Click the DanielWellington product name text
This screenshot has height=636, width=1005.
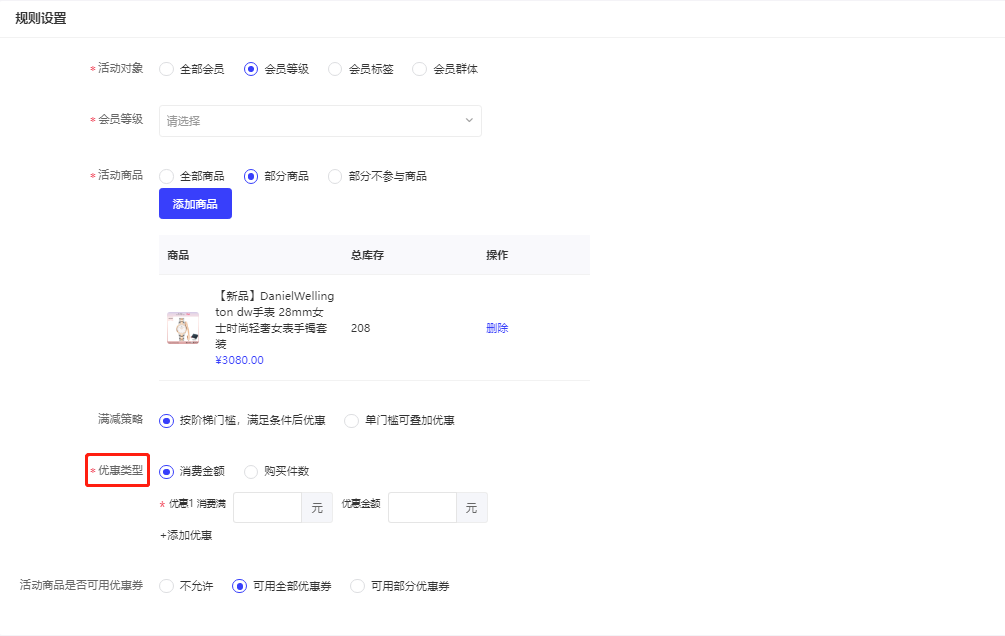(x=275, y=320)
